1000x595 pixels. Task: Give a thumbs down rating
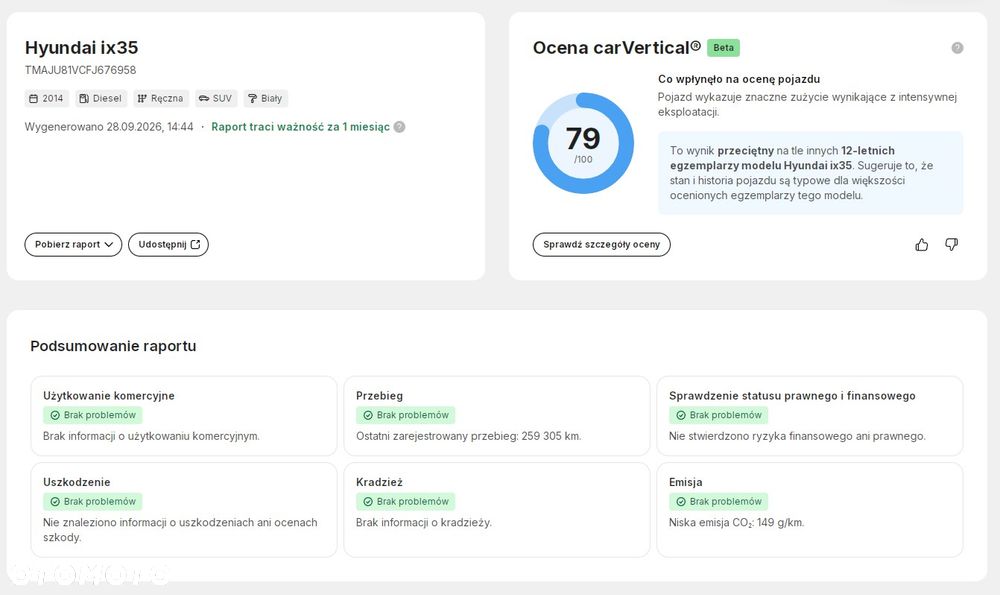(952, 244)
